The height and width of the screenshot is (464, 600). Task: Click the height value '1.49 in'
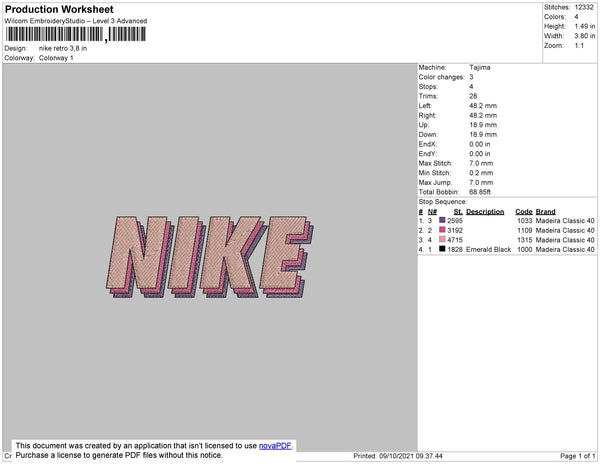click(585, 26)
